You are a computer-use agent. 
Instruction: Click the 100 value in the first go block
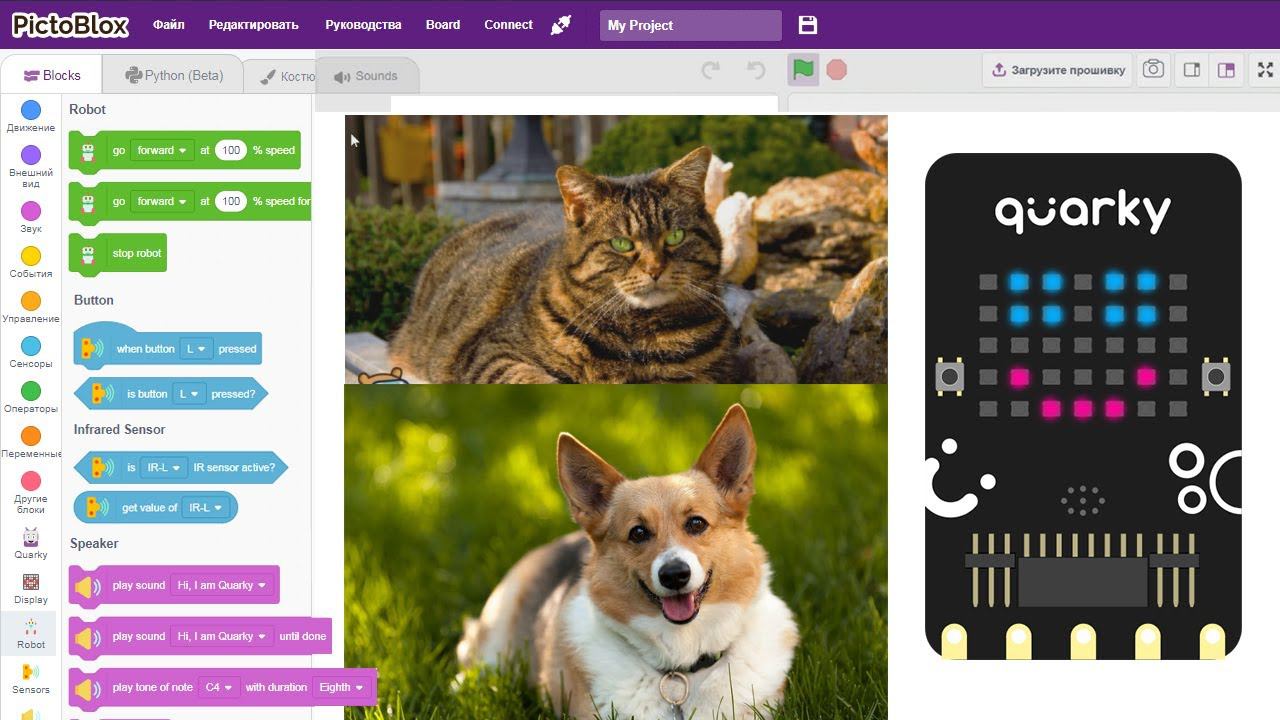click(231, 151)
